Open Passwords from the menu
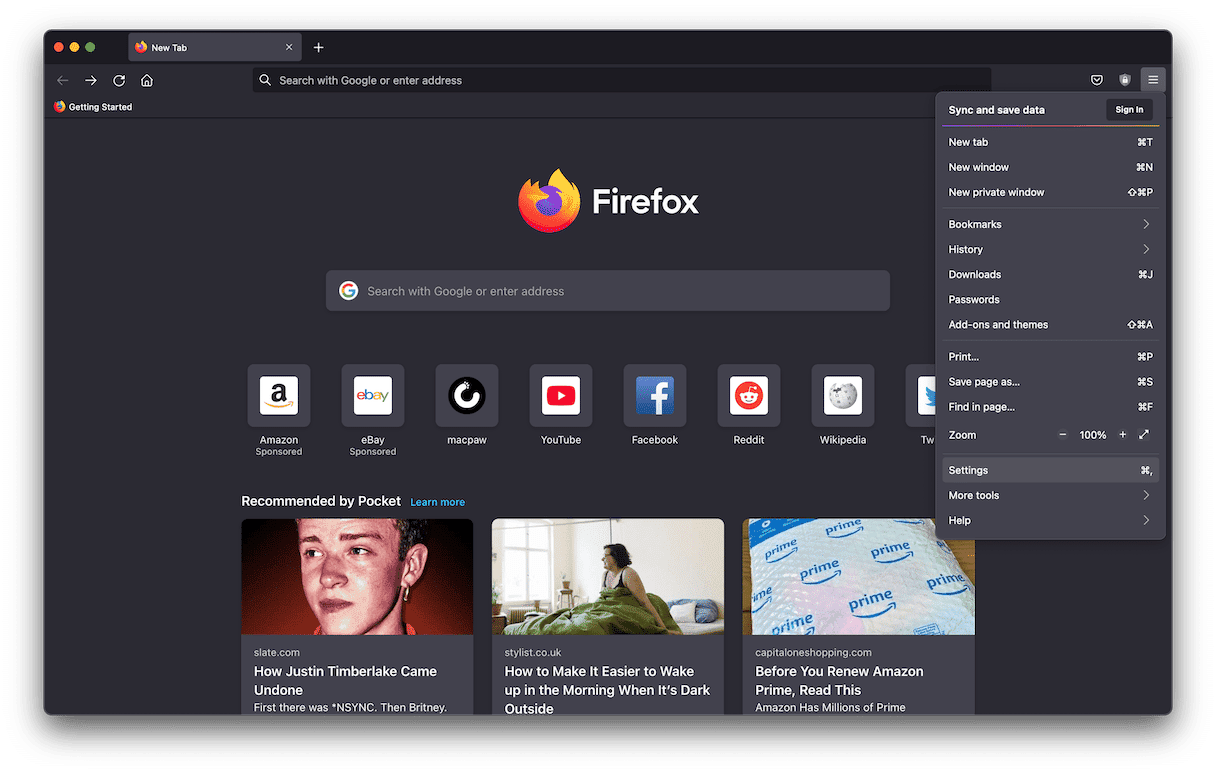Screen dimensions: 1216x773 (1050, 299)
